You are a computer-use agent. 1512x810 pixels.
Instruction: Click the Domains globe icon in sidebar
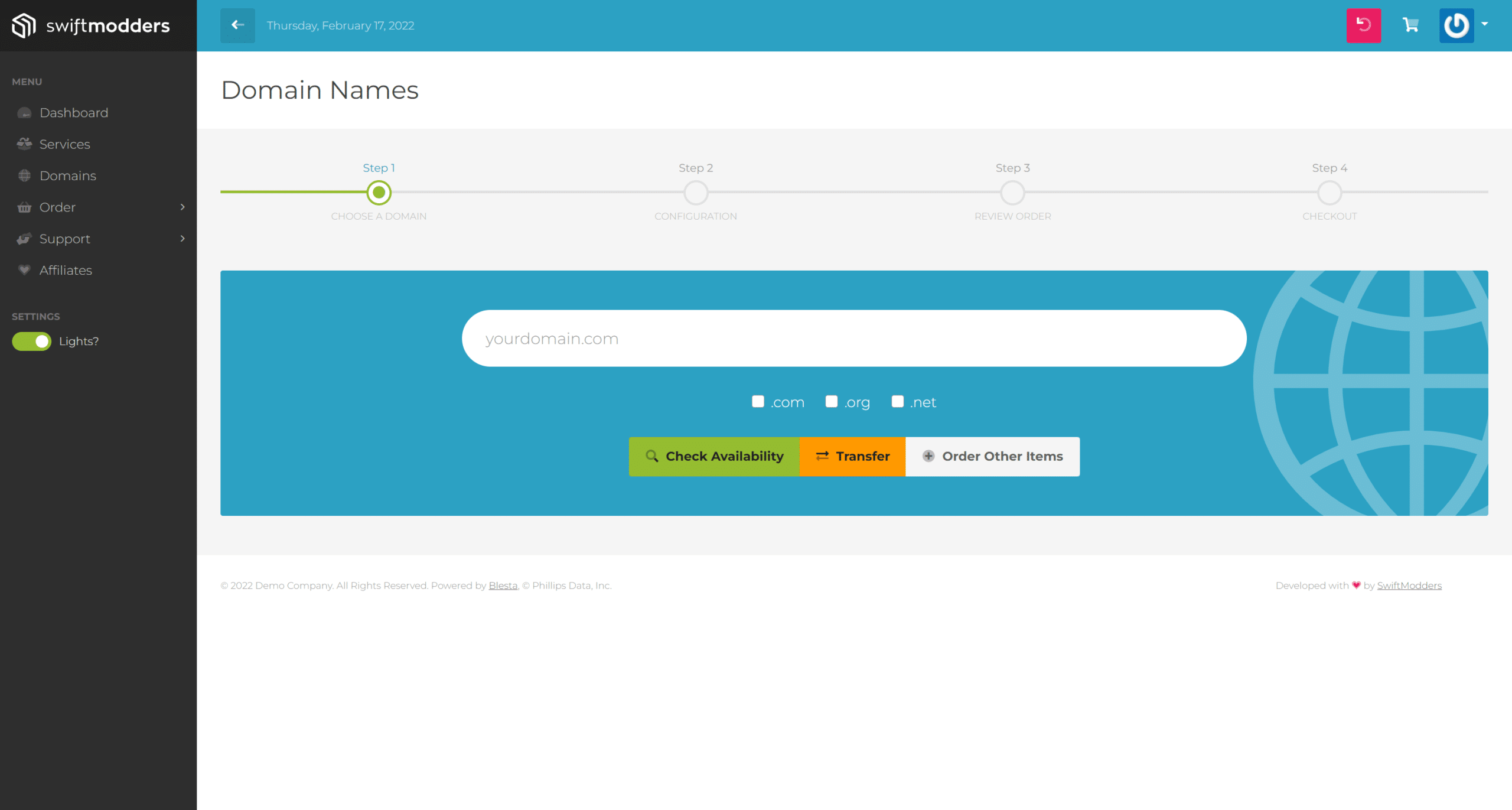[x=24, y=175]
